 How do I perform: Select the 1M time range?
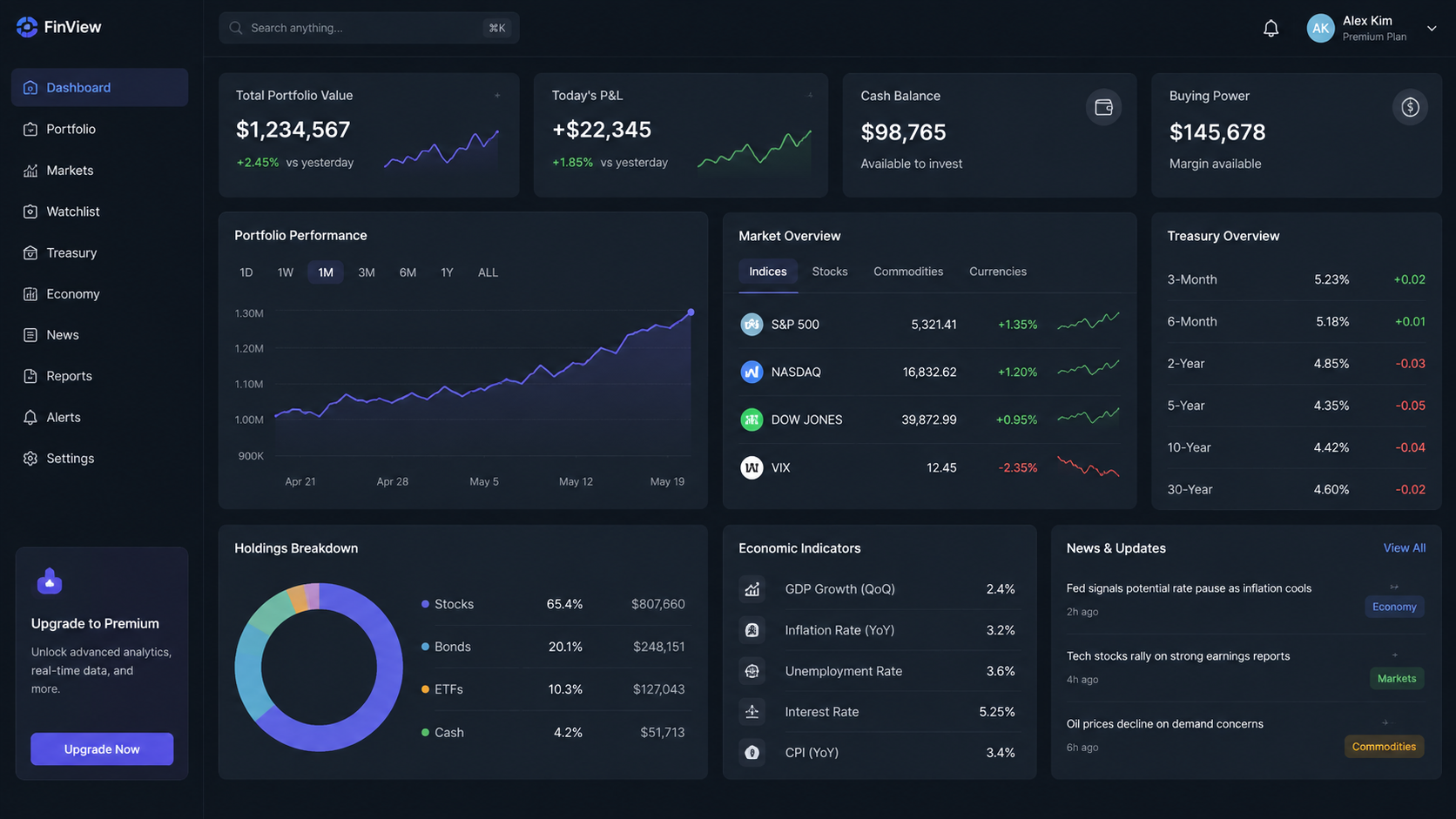(326, 272)
